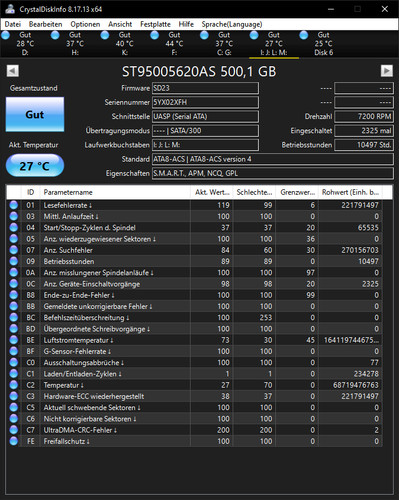Select disk H: at 37 °C
Viewport: 399px width, 500px height.
(x=75, y=44)
